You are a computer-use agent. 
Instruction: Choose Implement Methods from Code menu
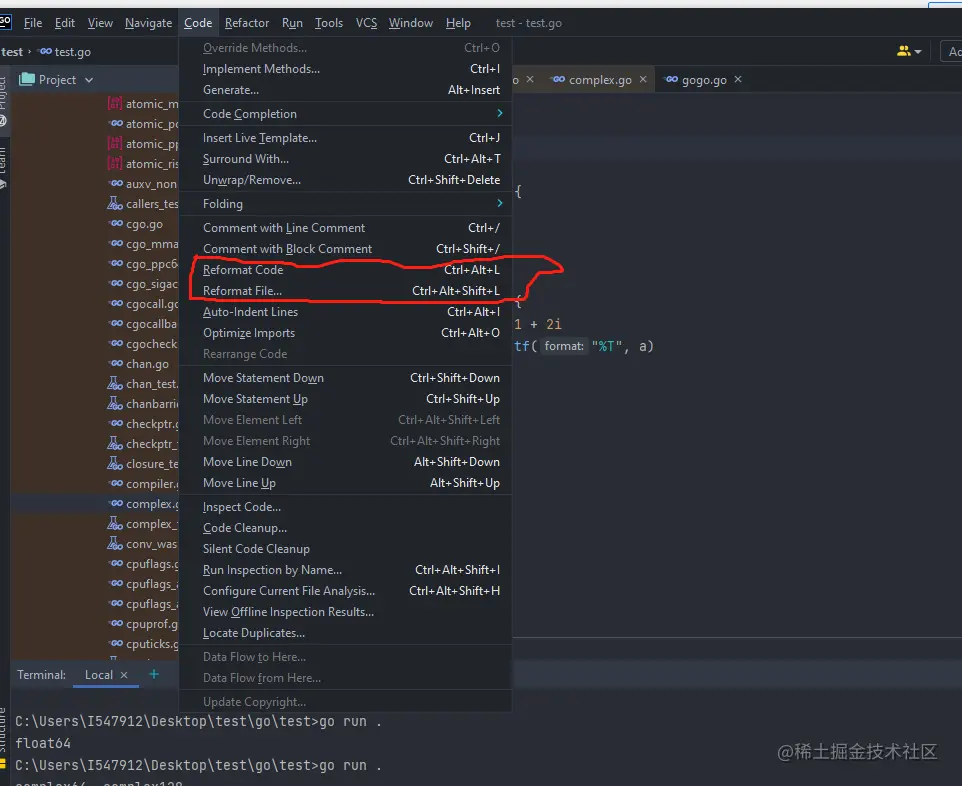point(346,69)
